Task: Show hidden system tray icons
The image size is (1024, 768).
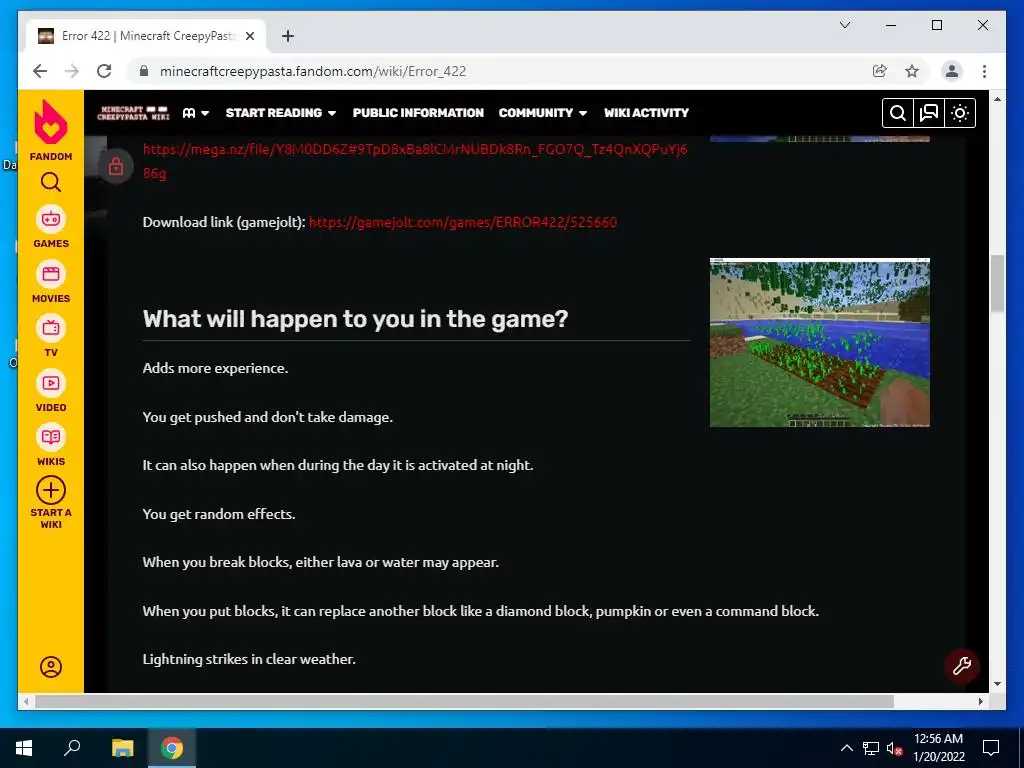Action: point(846,748)
